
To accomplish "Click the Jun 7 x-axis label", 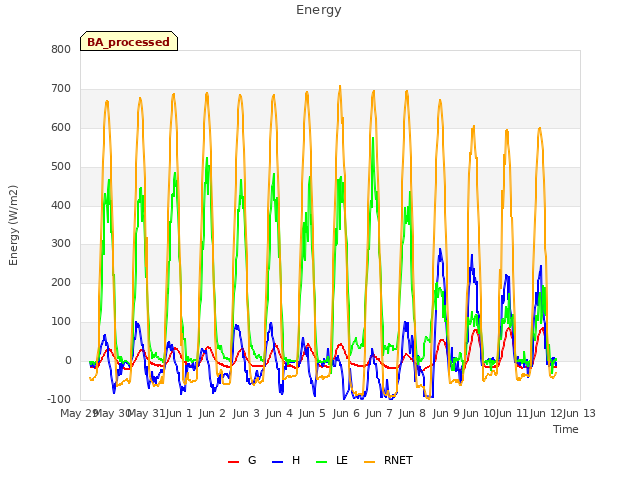I will click(379, 413).
